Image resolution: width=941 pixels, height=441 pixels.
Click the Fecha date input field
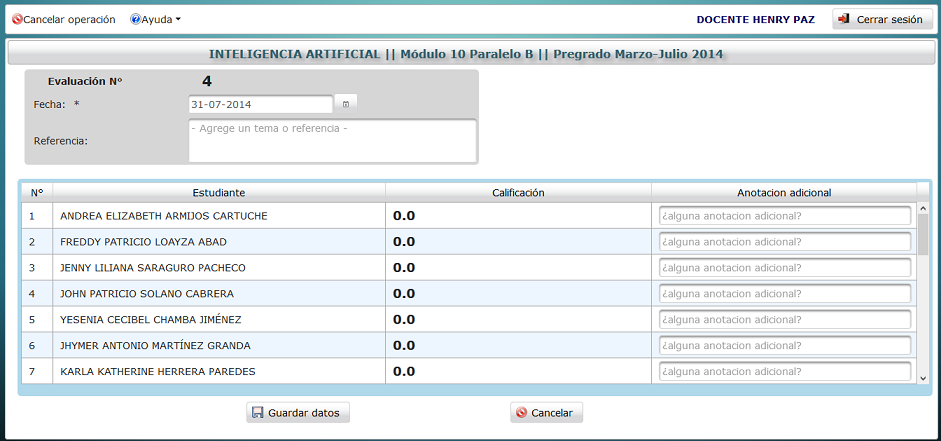coord(260,104)
